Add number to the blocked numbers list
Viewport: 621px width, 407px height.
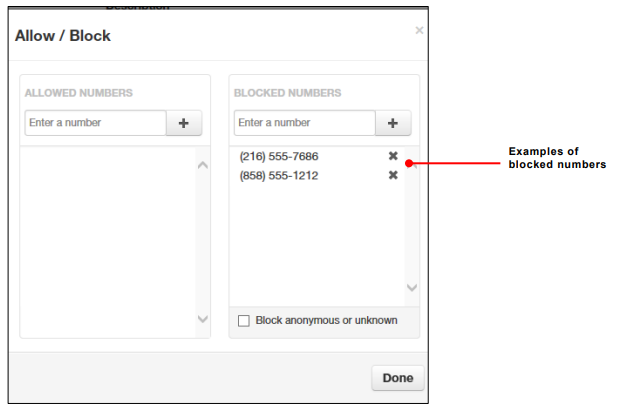click(393, 123)
